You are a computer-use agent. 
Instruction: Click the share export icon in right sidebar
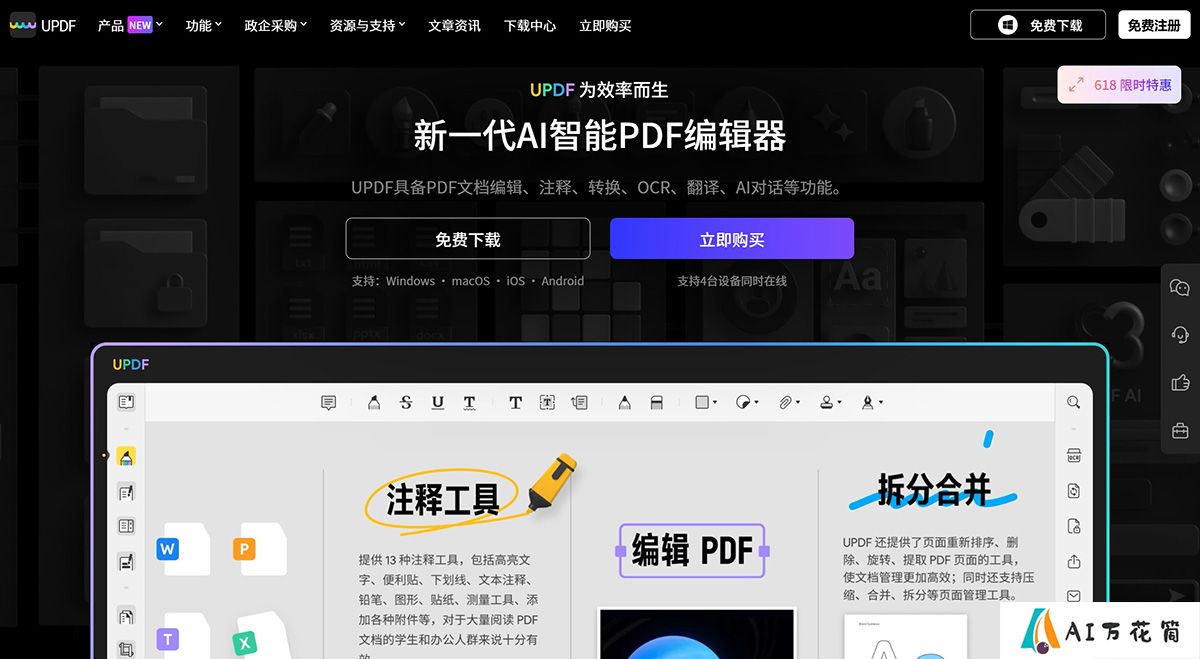coord(1074,561)
